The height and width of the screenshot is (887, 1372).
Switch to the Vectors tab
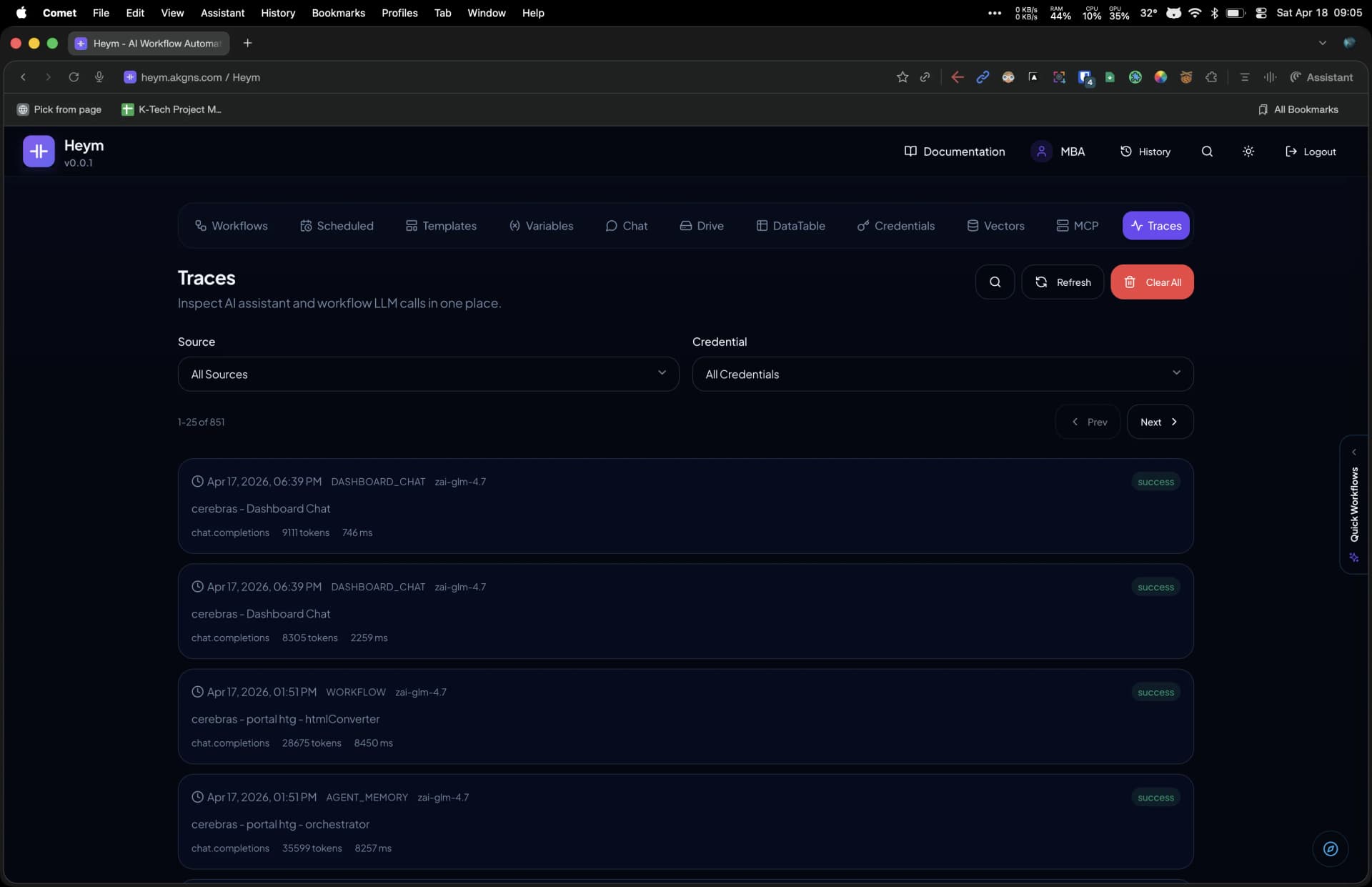coord(995,225)
